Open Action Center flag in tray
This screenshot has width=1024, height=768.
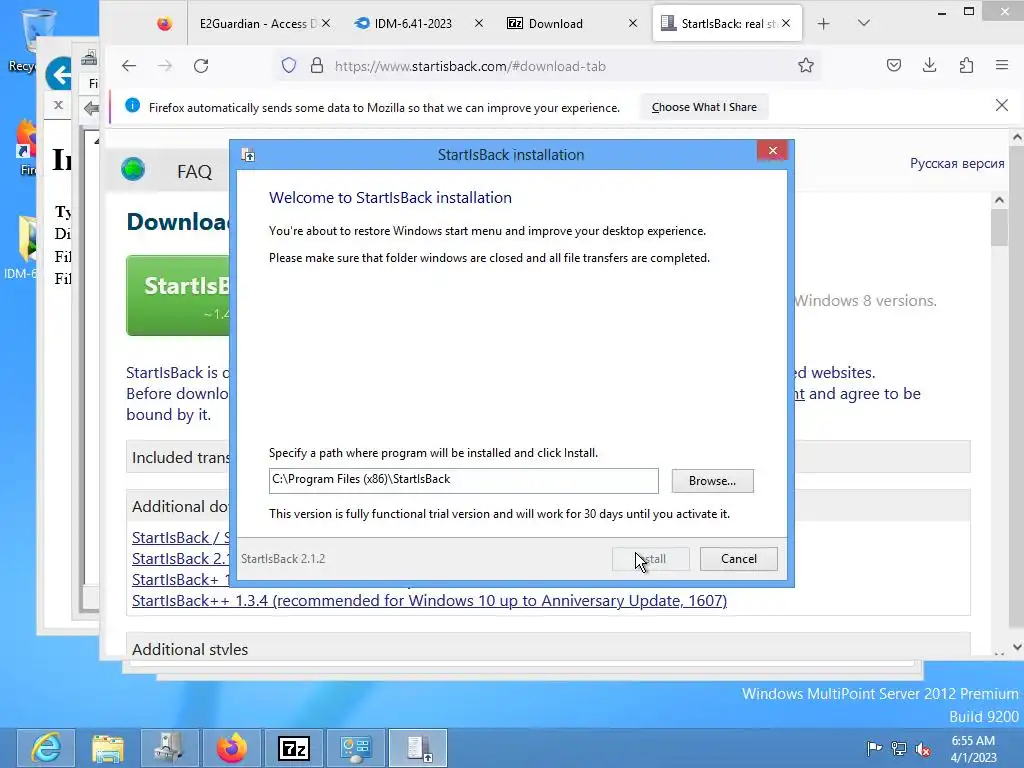tap(874, 748)
